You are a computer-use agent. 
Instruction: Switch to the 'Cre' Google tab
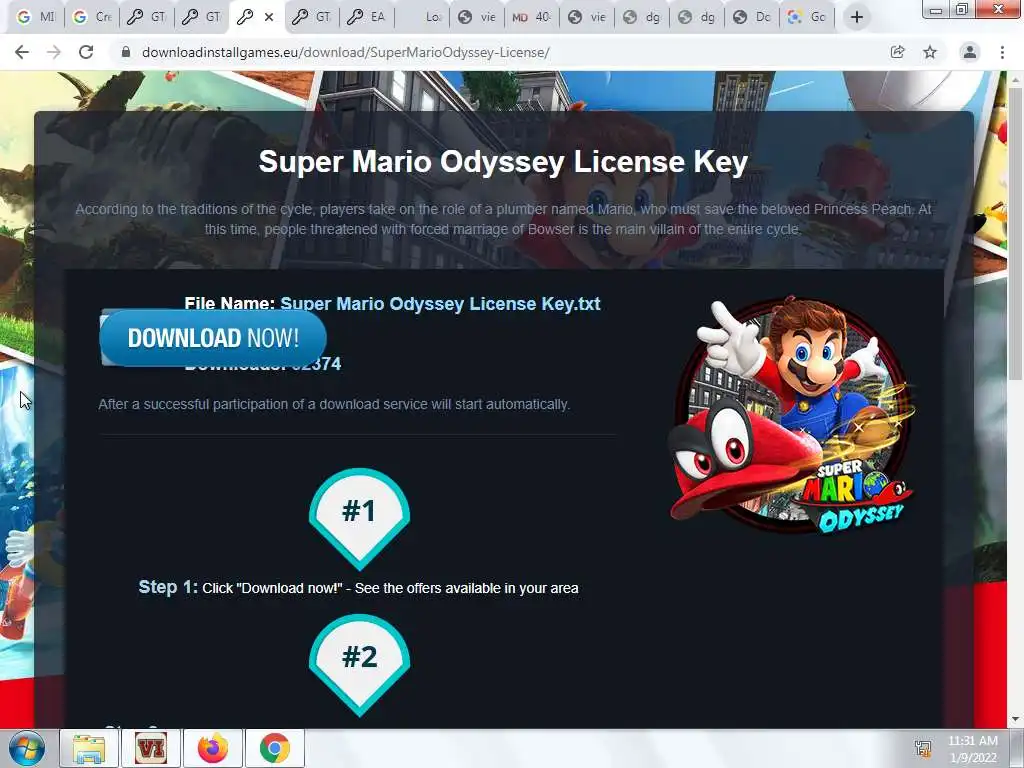(x=92, y=17)
